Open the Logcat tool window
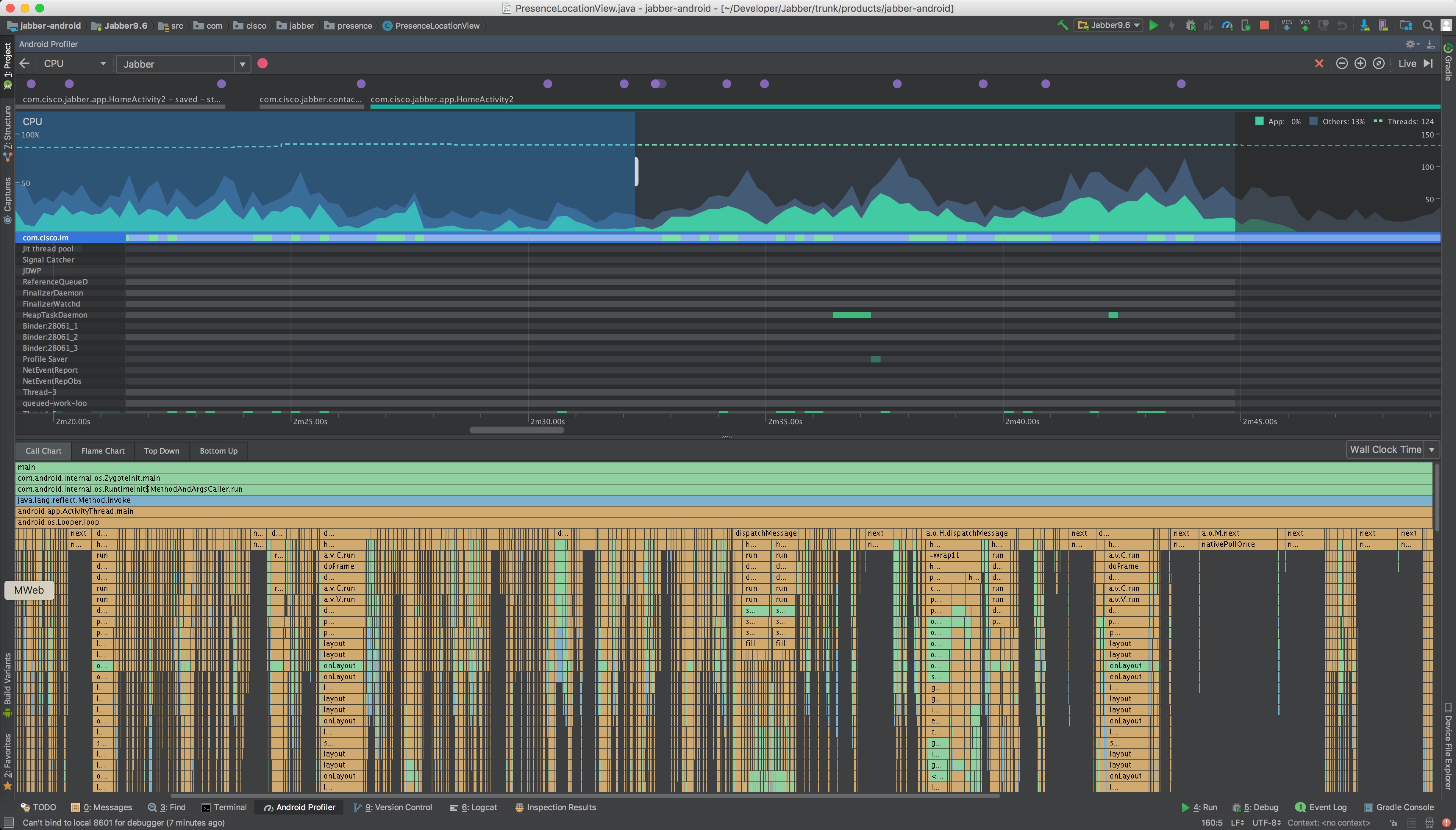 tap(473, 807)
